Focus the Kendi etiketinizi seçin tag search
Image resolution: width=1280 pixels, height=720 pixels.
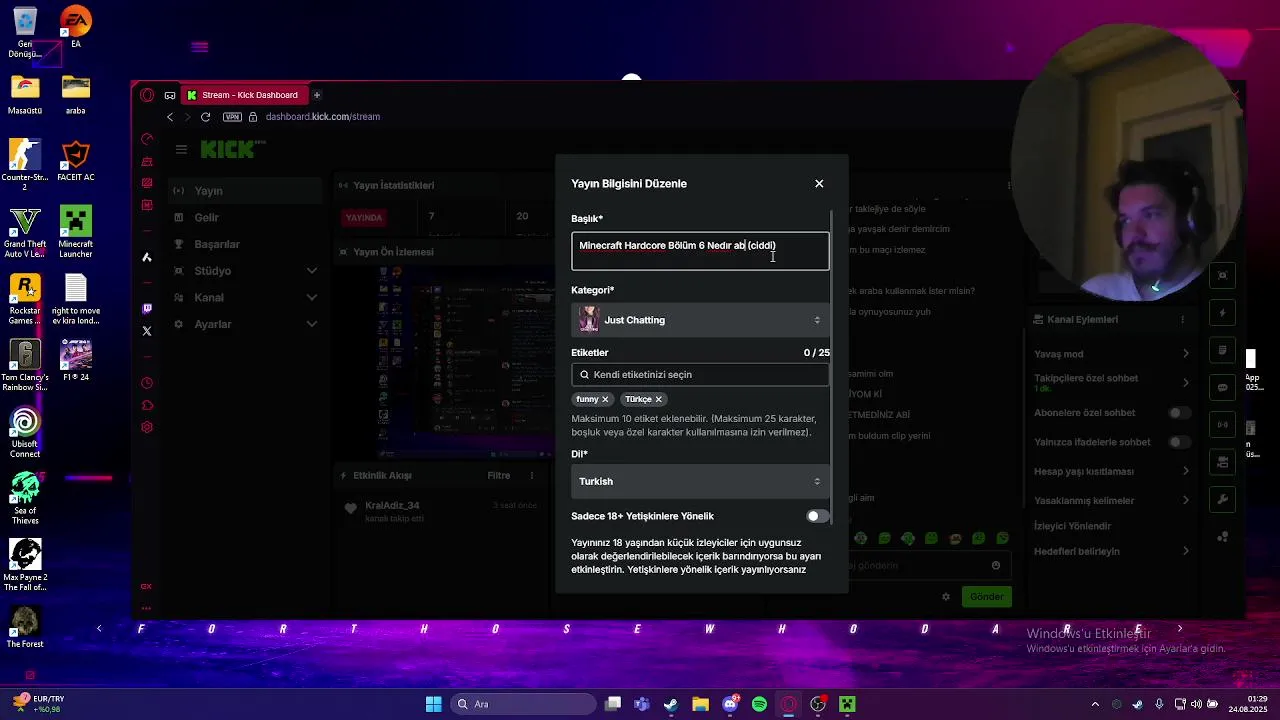click(700, 375)
